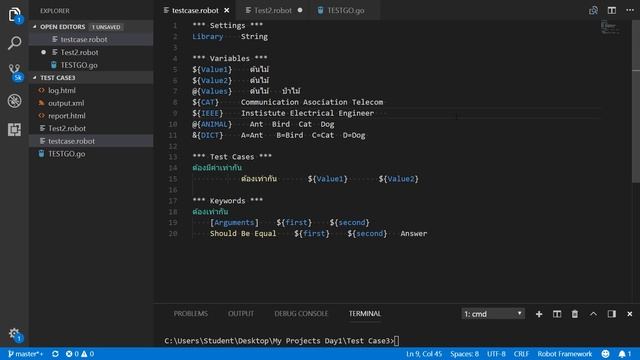This screenshot has height=360, width=640.
Task: Open the Extensions view icon
Action: 14,129
